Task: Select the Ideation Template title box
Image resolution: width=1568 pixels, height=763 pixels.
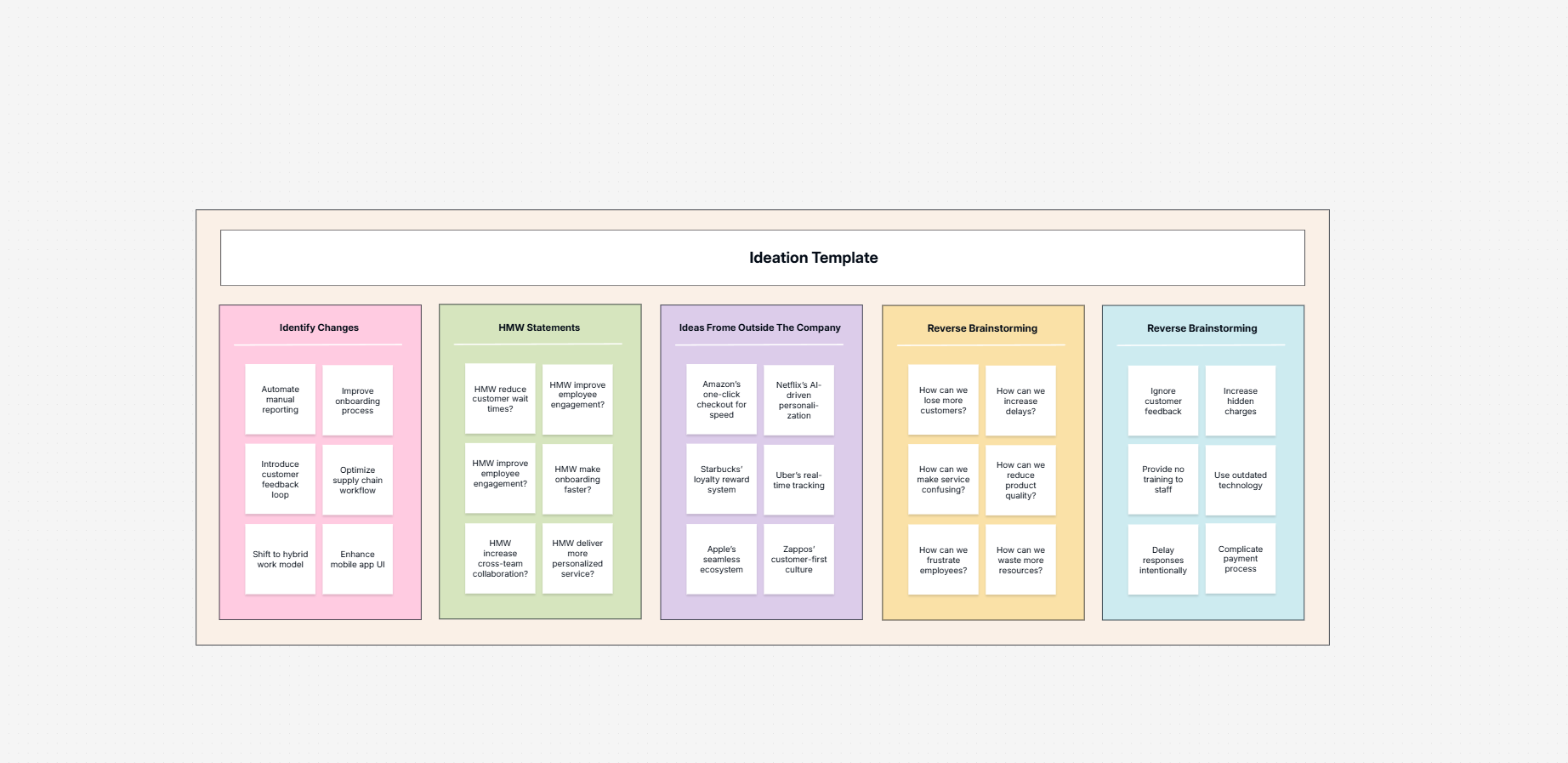Action: (x=762, y=258)
